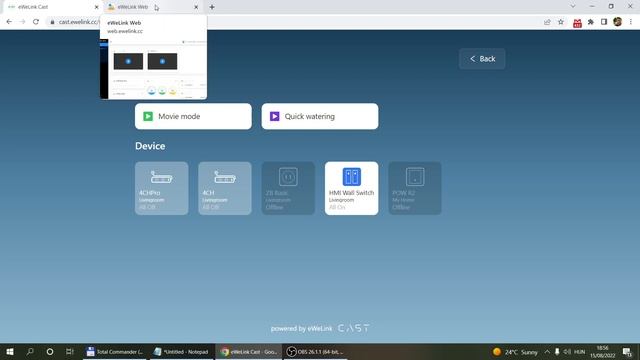Bookmark this page with the star
Screen dimensions: 640x360
click(x=561, y=22)
